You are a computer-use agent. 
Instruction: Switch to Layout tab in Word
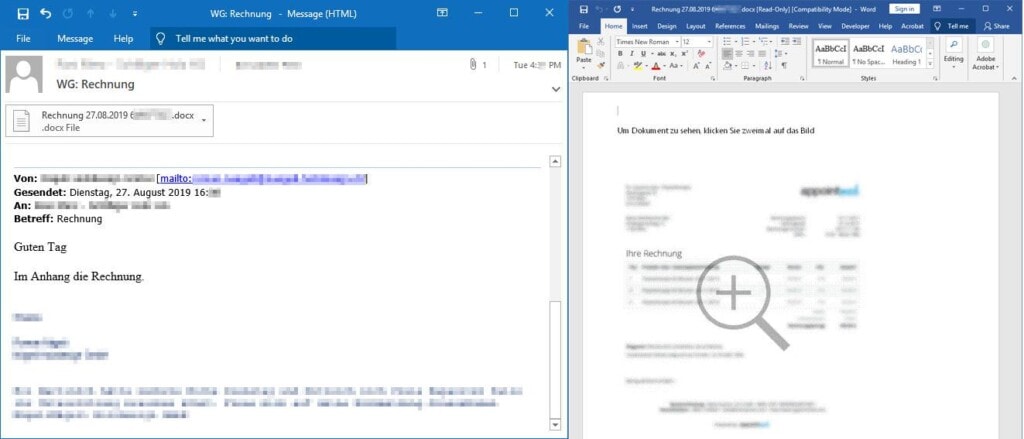coord(696,26)
